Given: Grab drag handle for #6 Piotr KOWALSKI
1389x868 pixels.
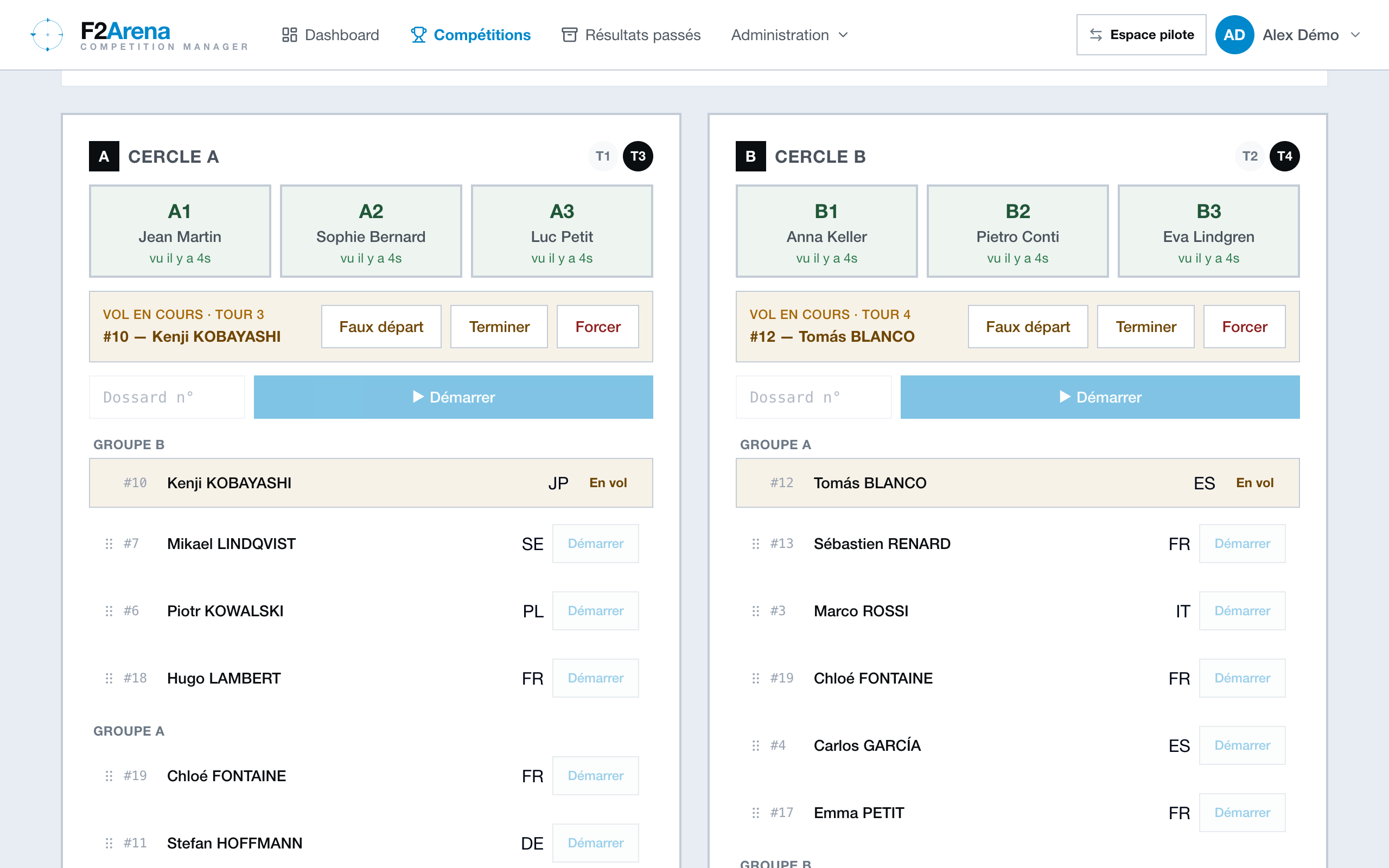Looking at the screenshot, I should point(109,611).
